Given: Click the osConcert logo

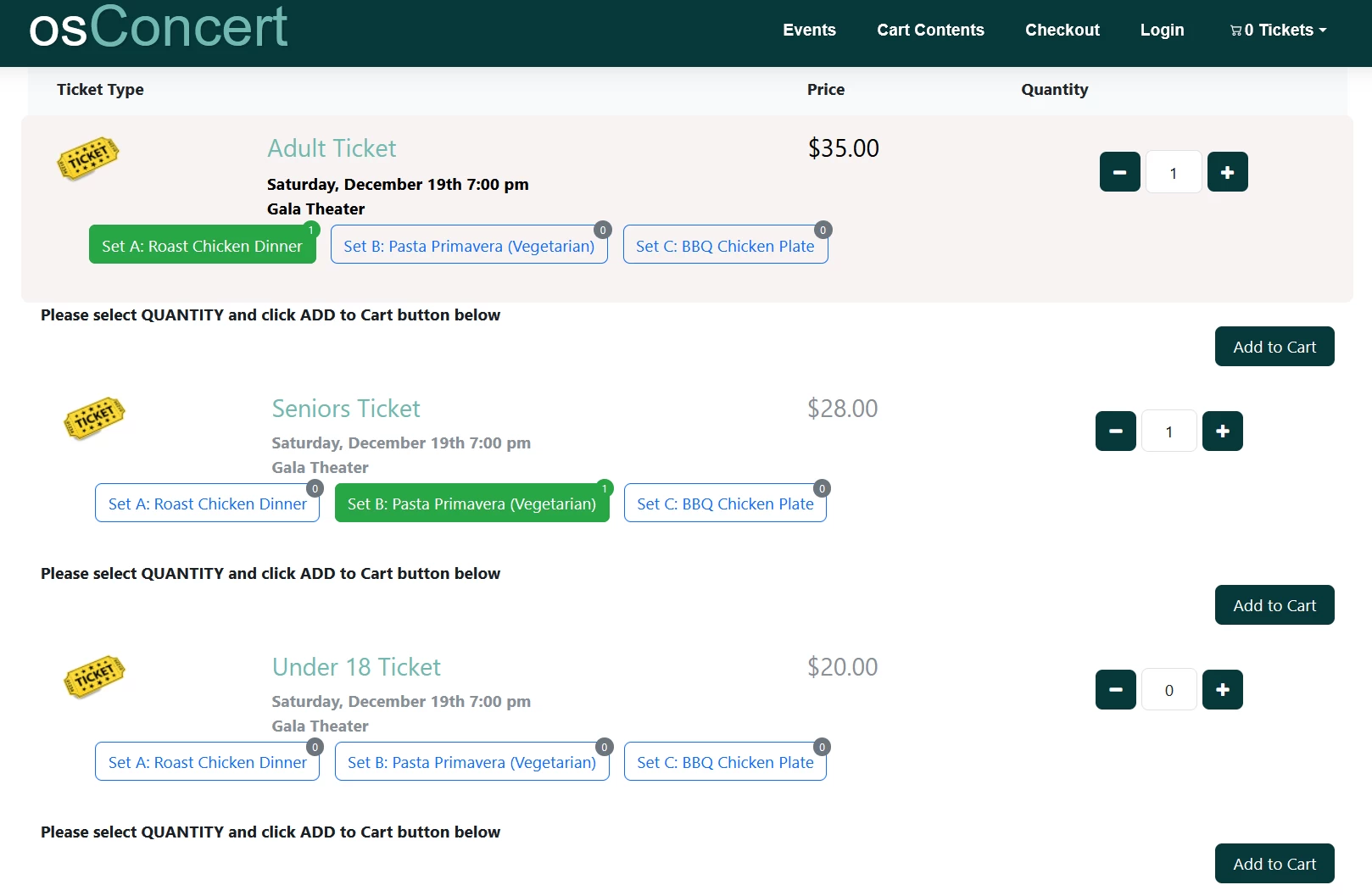Looking at the screenshot, I should click(x=159, y=27).
